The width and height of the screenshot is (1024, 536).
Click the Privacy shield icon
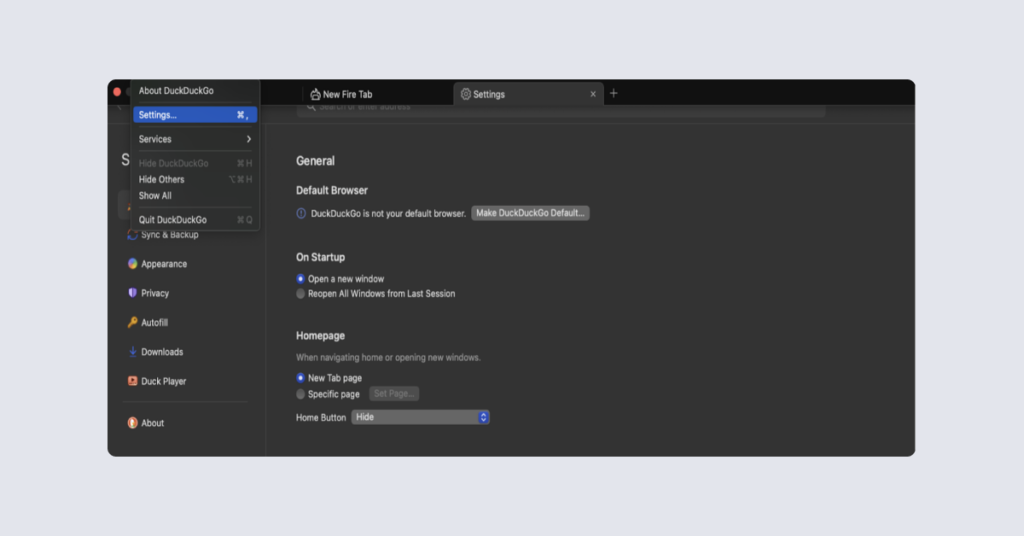tap(133, 293)
